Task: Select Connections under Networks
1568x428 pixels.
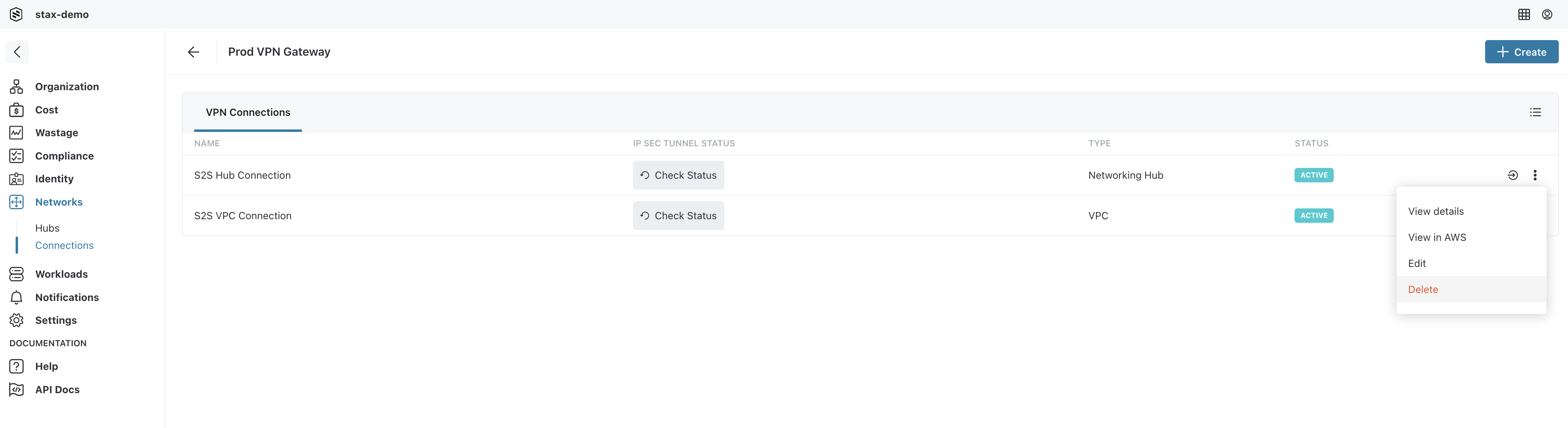Action: [x=64, y=245]
